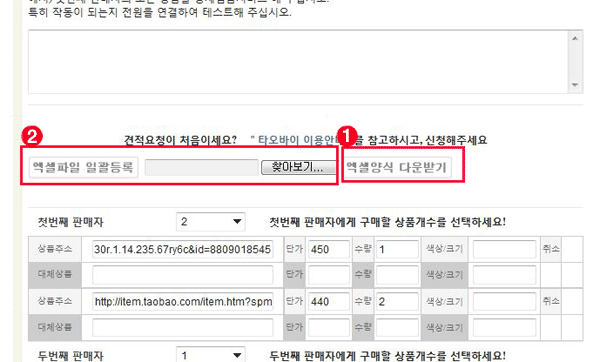Viewport: 600px width, 362px height.
Task: Click the taobao.com 상품주소 URL field
Action: point(183,302)
